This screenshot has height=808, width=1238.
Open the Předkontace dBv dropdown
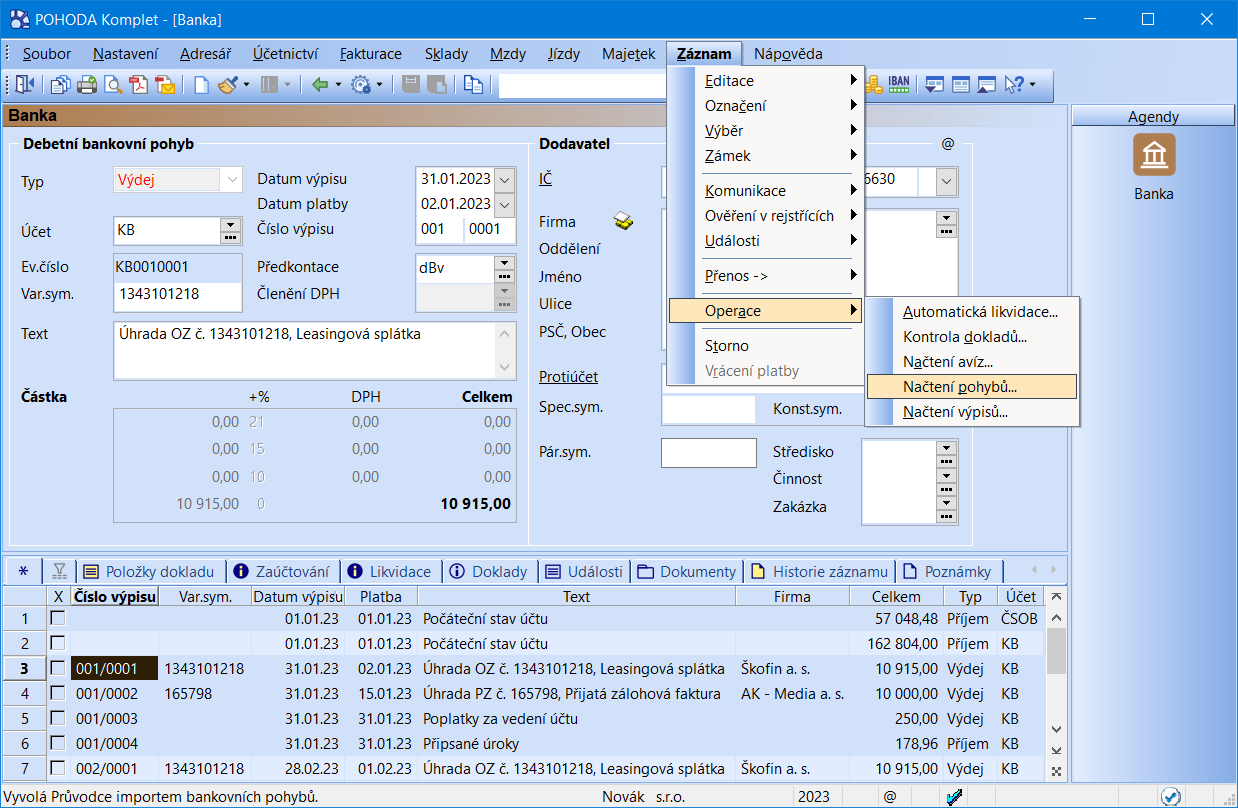coord(505,263)
